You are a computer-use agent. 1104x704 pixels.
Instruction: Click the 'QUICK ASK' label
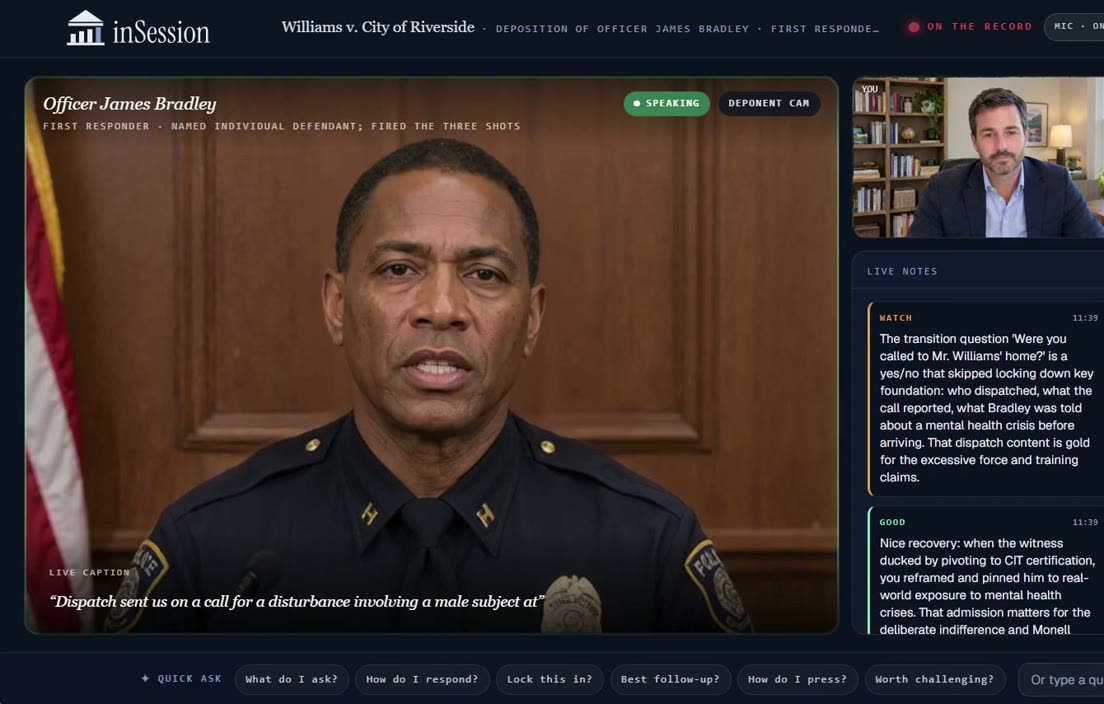pyautogui.click(x=189, y=679)
